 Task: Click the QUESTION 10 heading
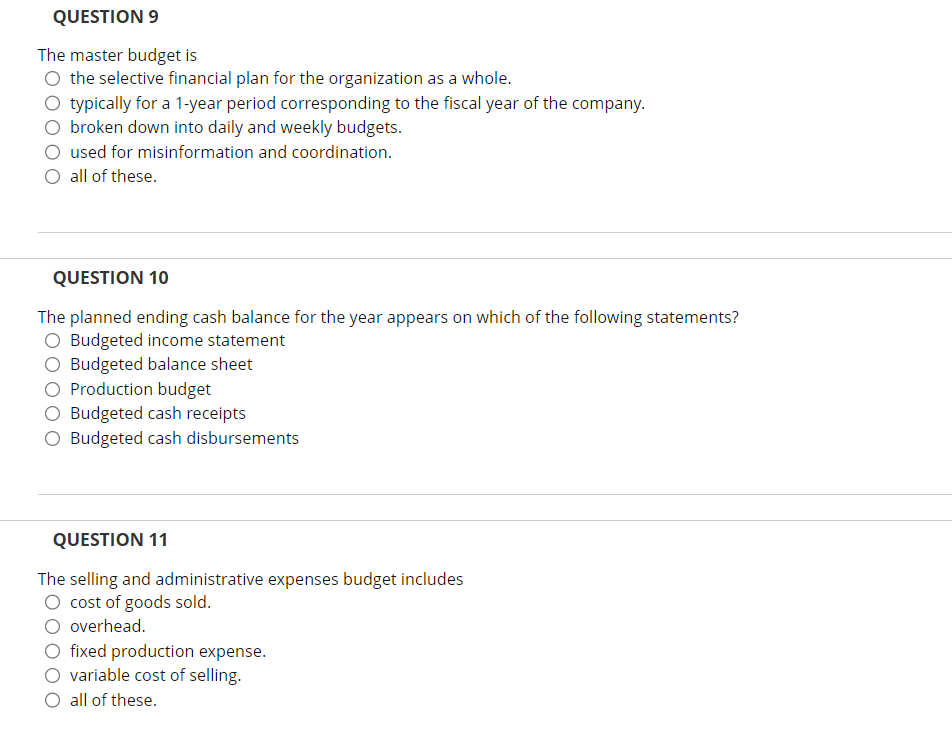[110, 277]
